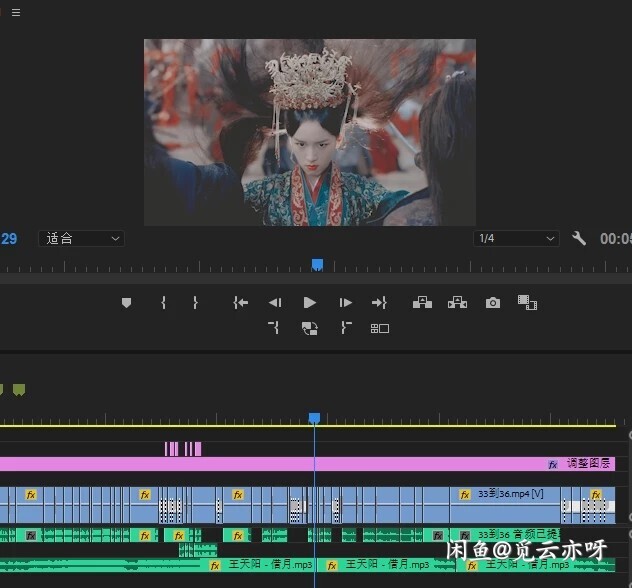632x588 pixels.
Task: Click Mark In button
Action: [163, 303]
